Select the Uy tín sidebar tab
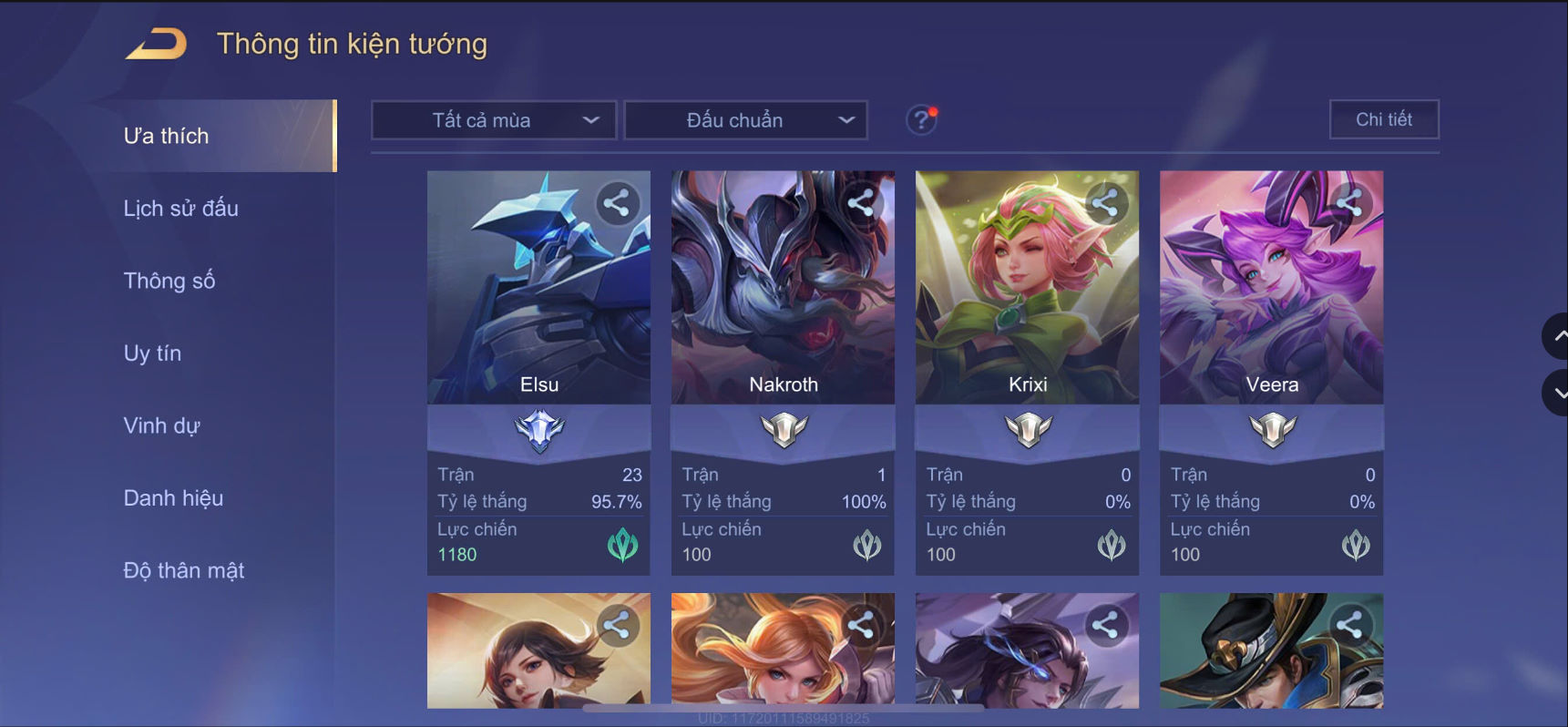1568x727 pixels. coord(152,353)
